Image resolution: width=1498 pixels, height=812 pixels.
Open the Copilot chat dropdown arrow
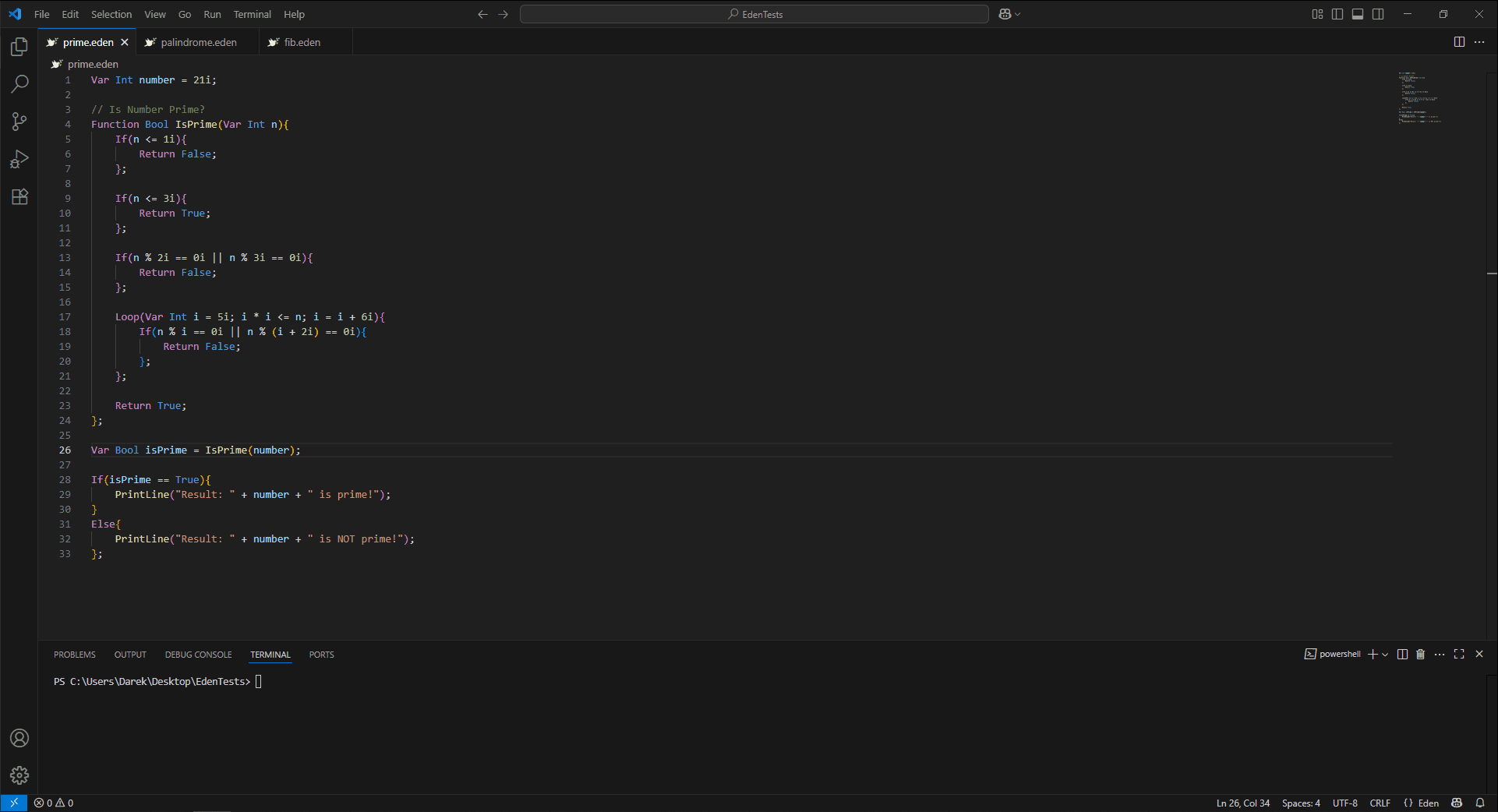[1018, 14]
